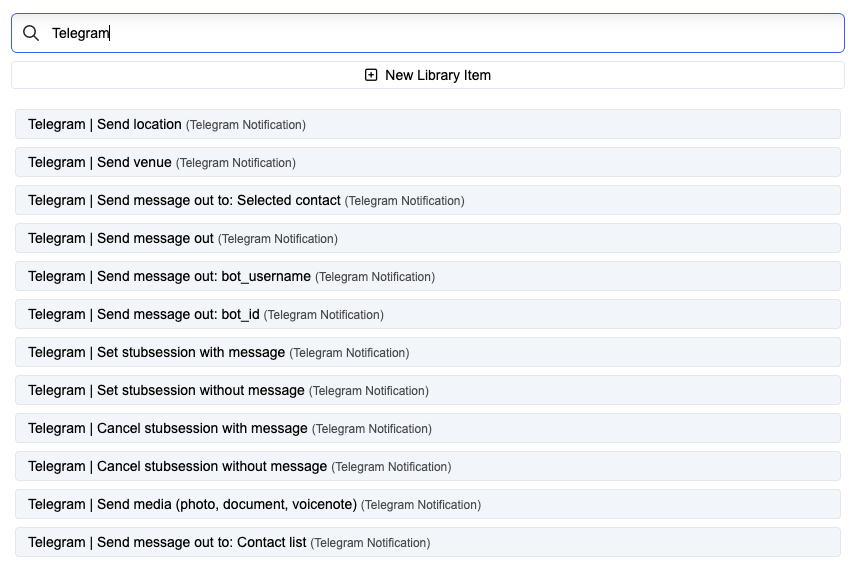The image size is (854, 574).
Task: Choose Cancel stubsession without message
Action: (428, 467)
